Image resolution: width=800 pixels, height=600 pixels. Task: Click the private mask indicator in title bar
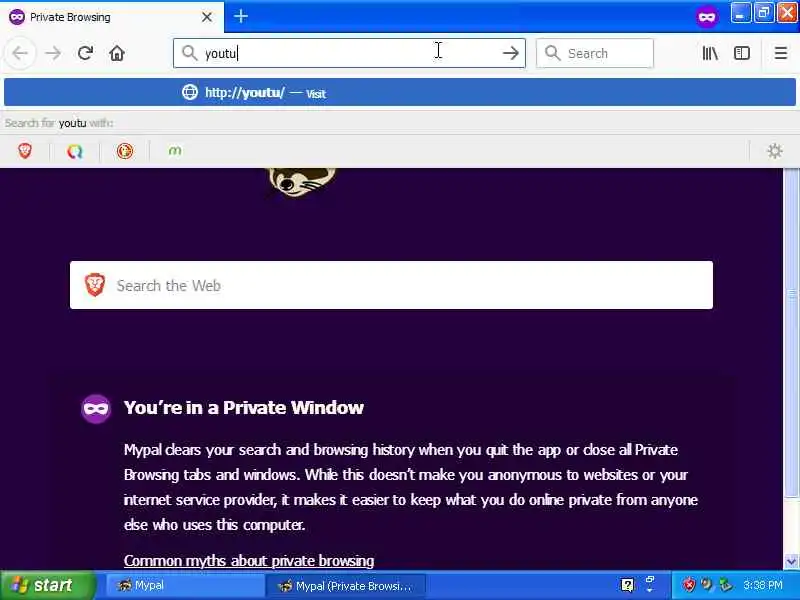pos(707,17)
